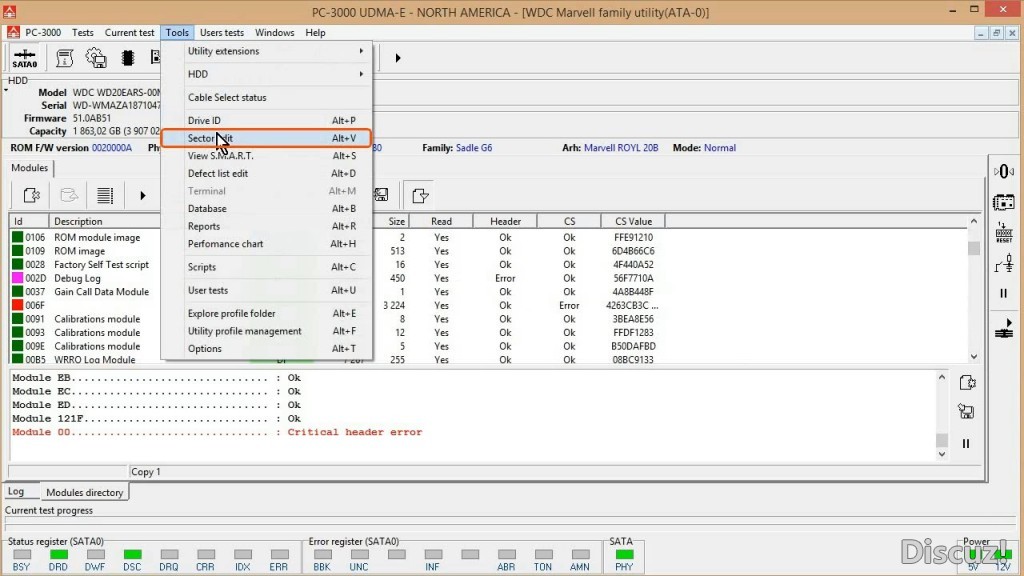This screenshot has height=576, width=1024.
Task: Click the pause icon in right sidebar
Action: (x=1004, y=294)
